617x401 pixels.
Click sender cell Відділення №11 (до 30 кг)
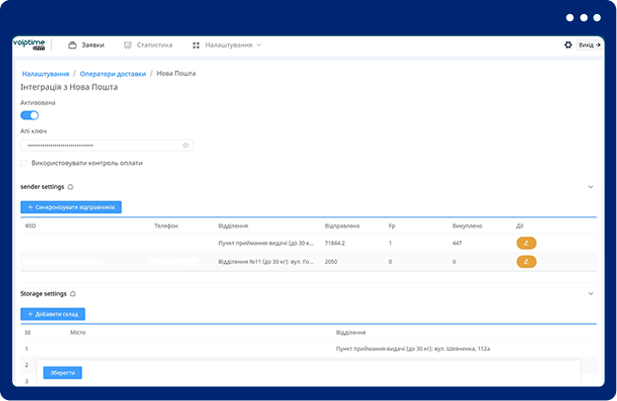[x=266, y=262]
